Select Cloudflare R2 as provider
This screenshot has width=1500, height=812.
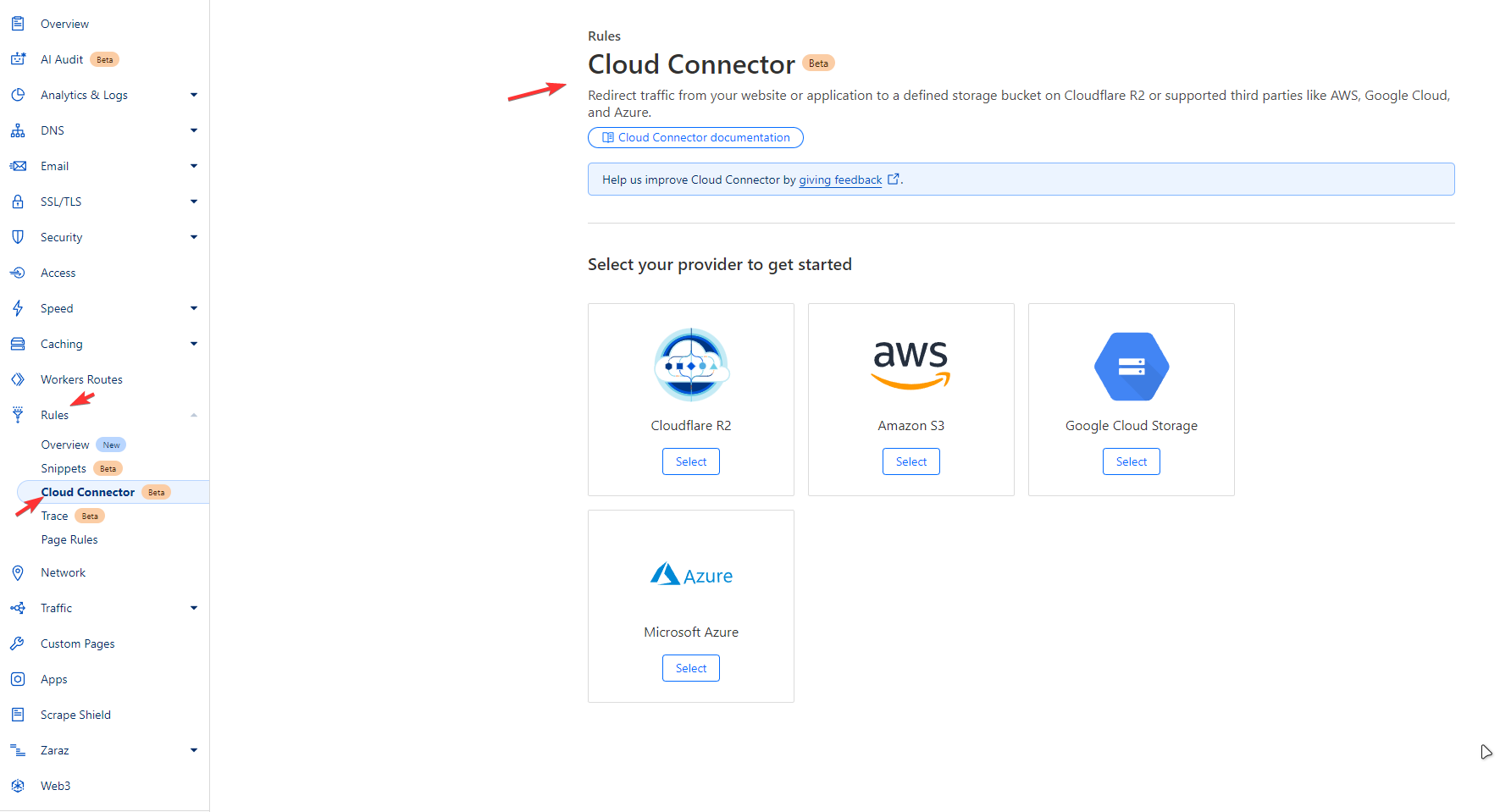click(x=691, y=461)
